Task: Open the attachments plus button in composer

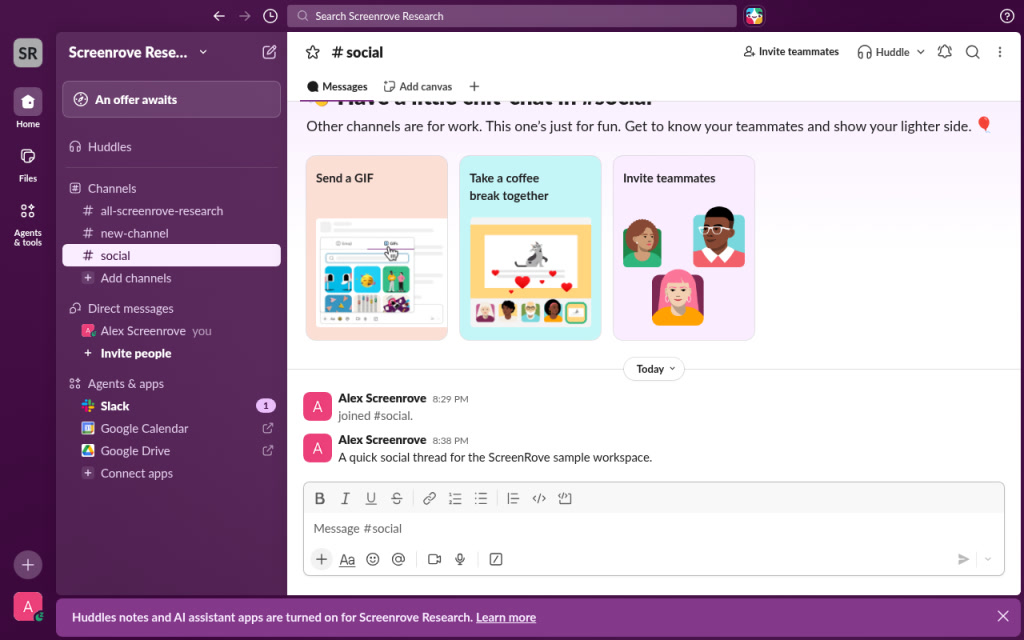Action: 321,560
